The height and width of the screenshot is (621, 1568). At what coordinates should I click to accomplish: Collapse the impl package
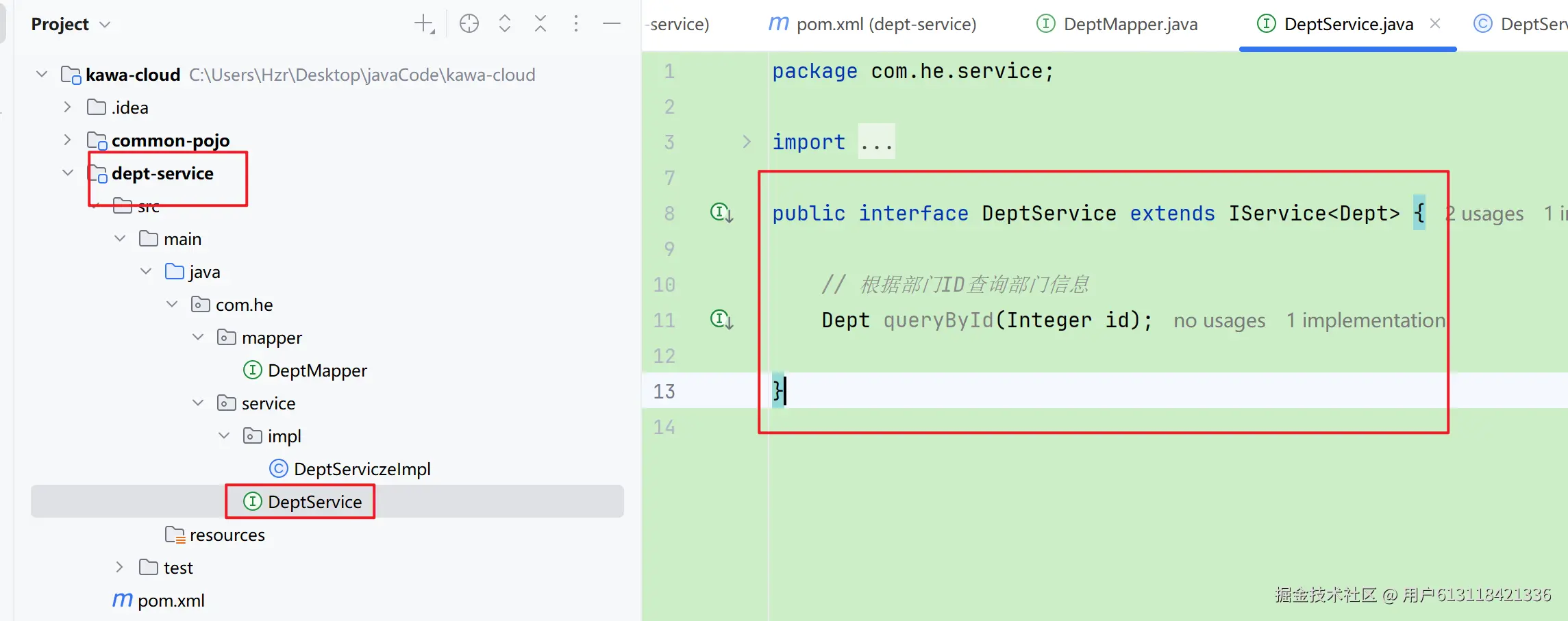pos(224,435)
